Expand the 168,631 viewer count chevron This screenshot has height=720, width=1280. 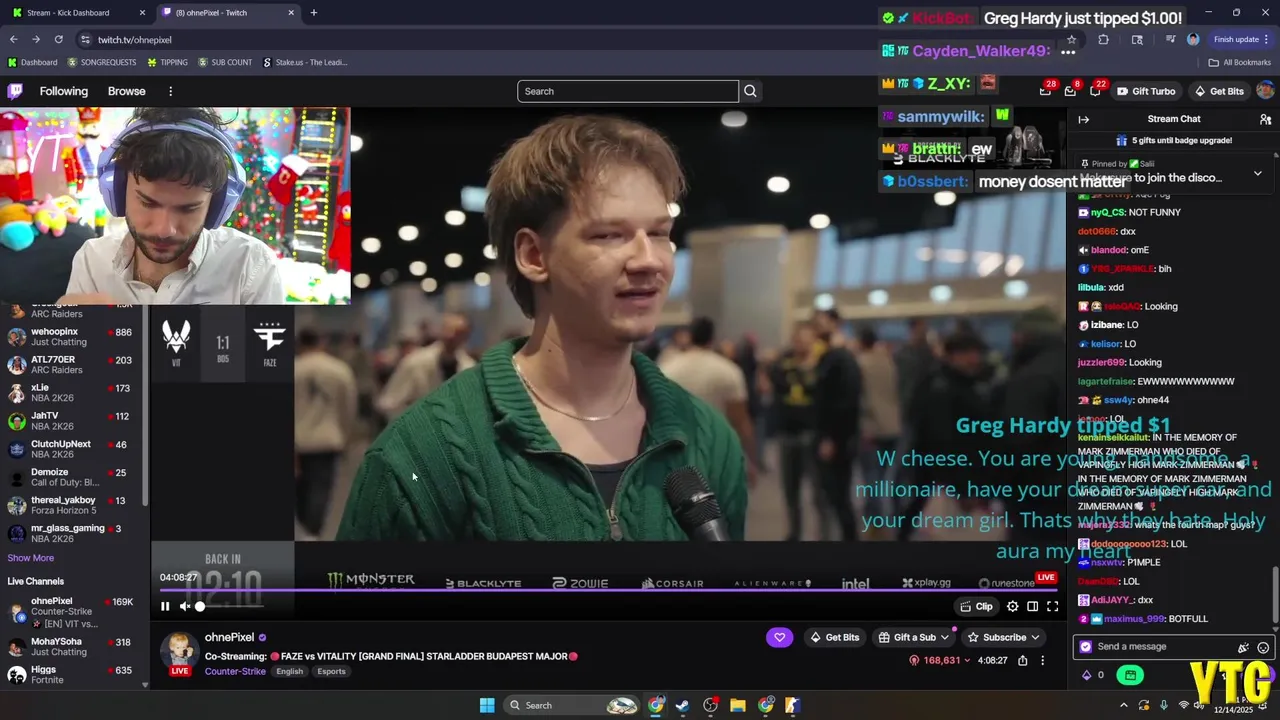[967, 660]
